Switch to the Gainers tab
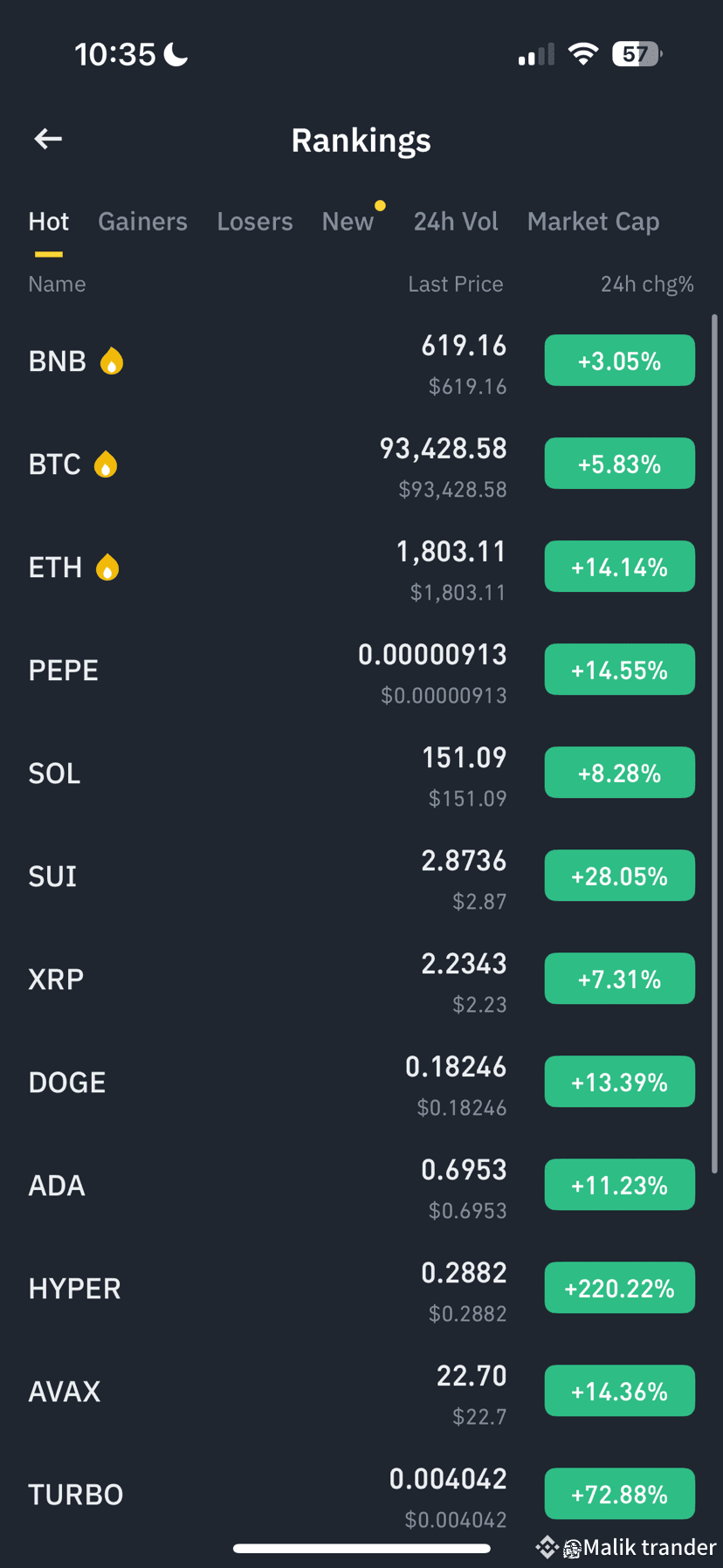Viewport: 723px width, 1568px height. 142,222
